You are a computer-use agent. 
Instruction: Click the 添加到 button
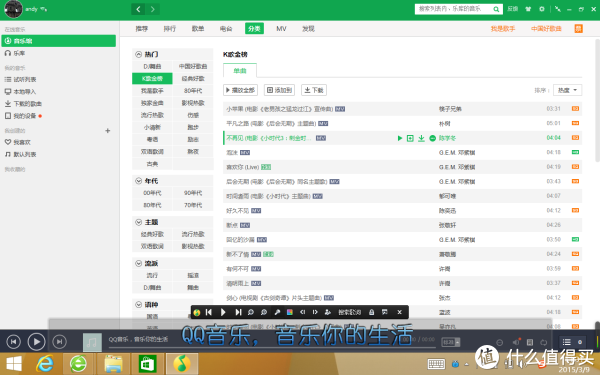[279, 90]
